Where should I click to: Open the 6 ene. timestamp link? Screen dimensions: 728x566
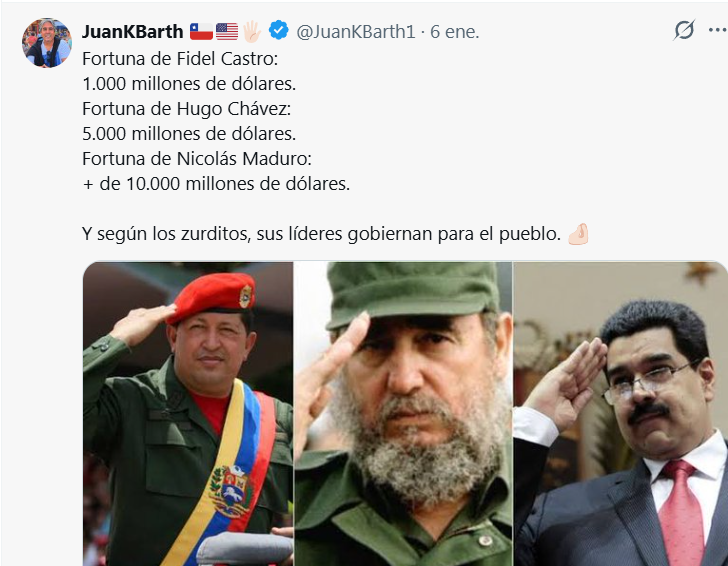[x=455, y=32]
